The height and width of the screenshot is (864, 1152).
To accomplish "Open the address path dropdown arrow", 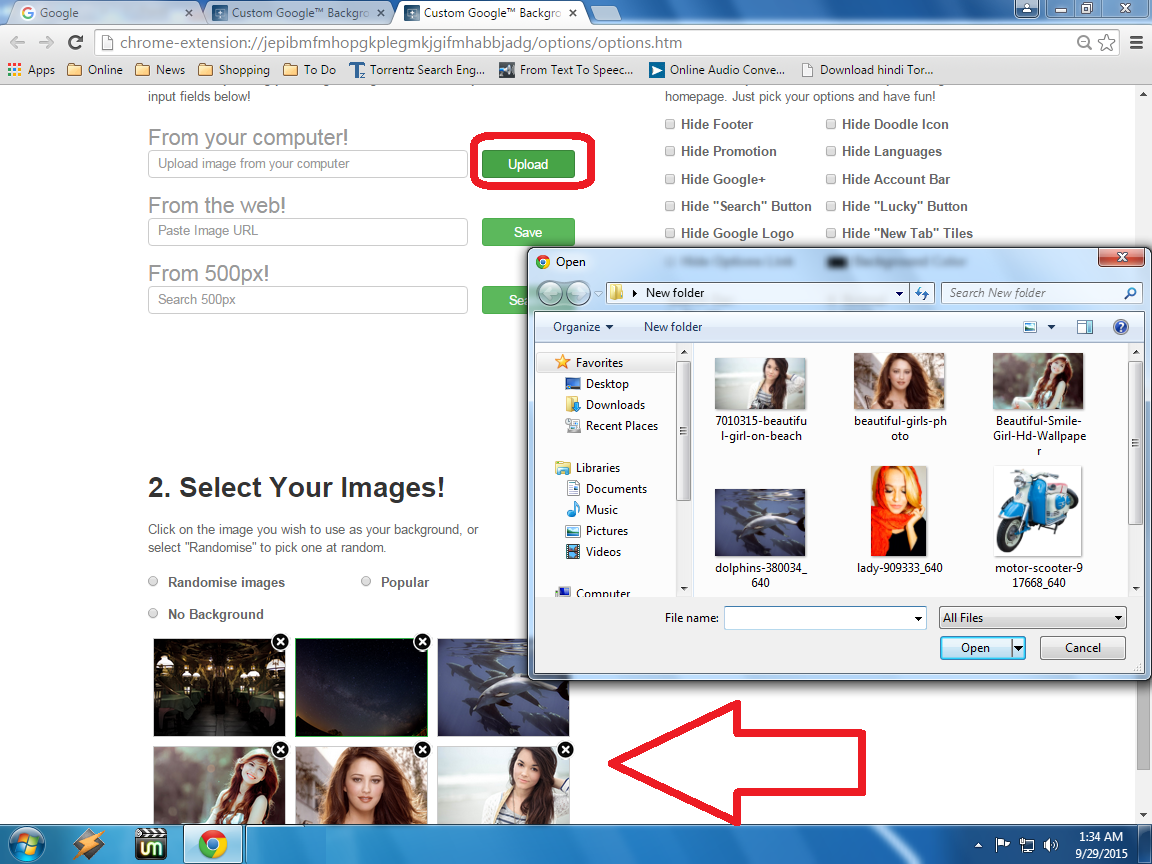I will (x=899, y=293).
